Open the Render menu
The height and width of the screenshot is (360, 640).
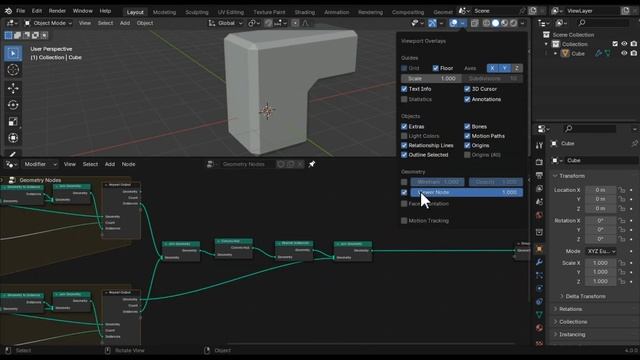(57, 11)
